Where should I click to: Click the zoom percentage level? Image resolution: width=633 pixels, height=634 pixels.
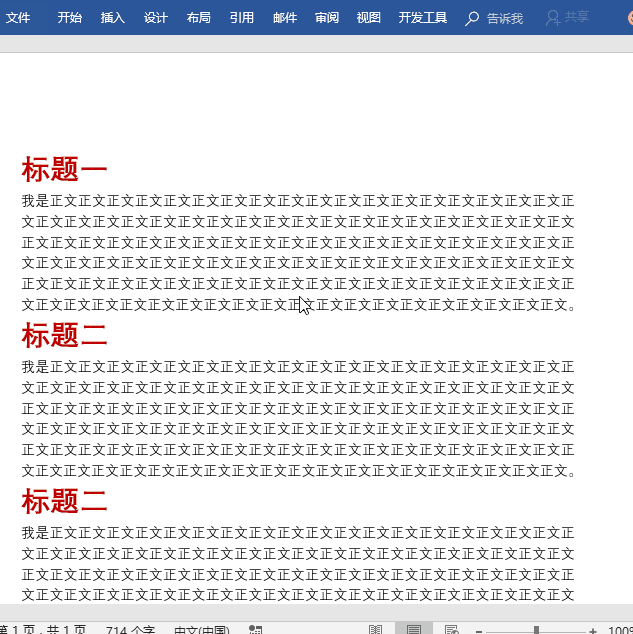620,630
